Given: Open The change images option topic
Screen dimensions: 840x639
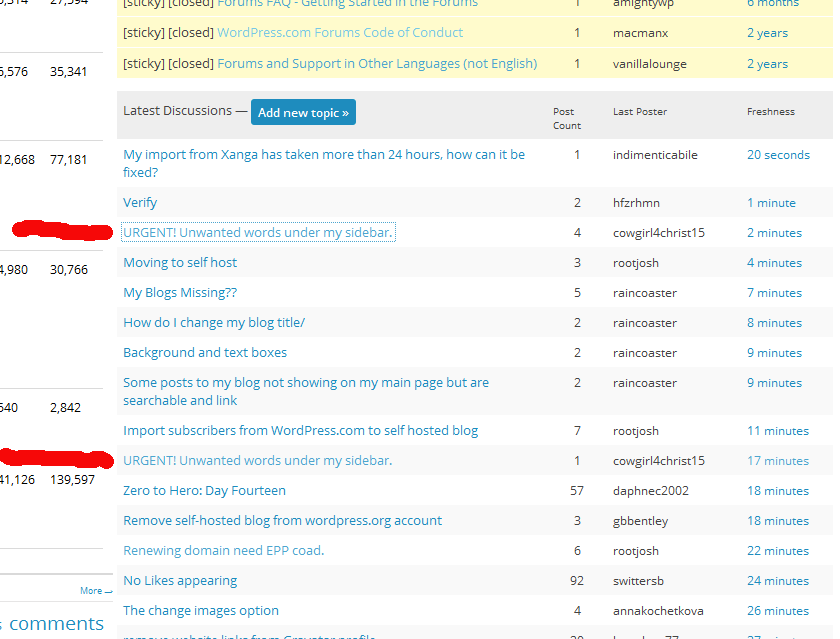Looking at the screenshot, I should click(201, 611).
